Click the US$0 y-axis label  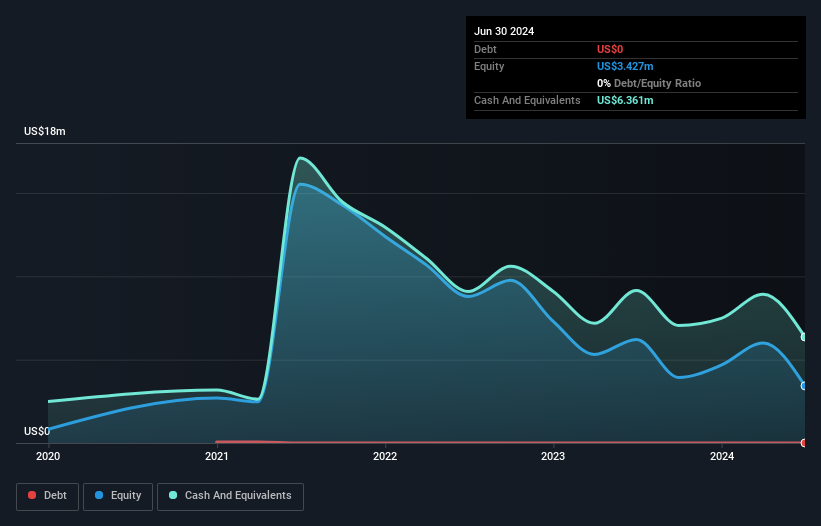[x=37, y=431]
